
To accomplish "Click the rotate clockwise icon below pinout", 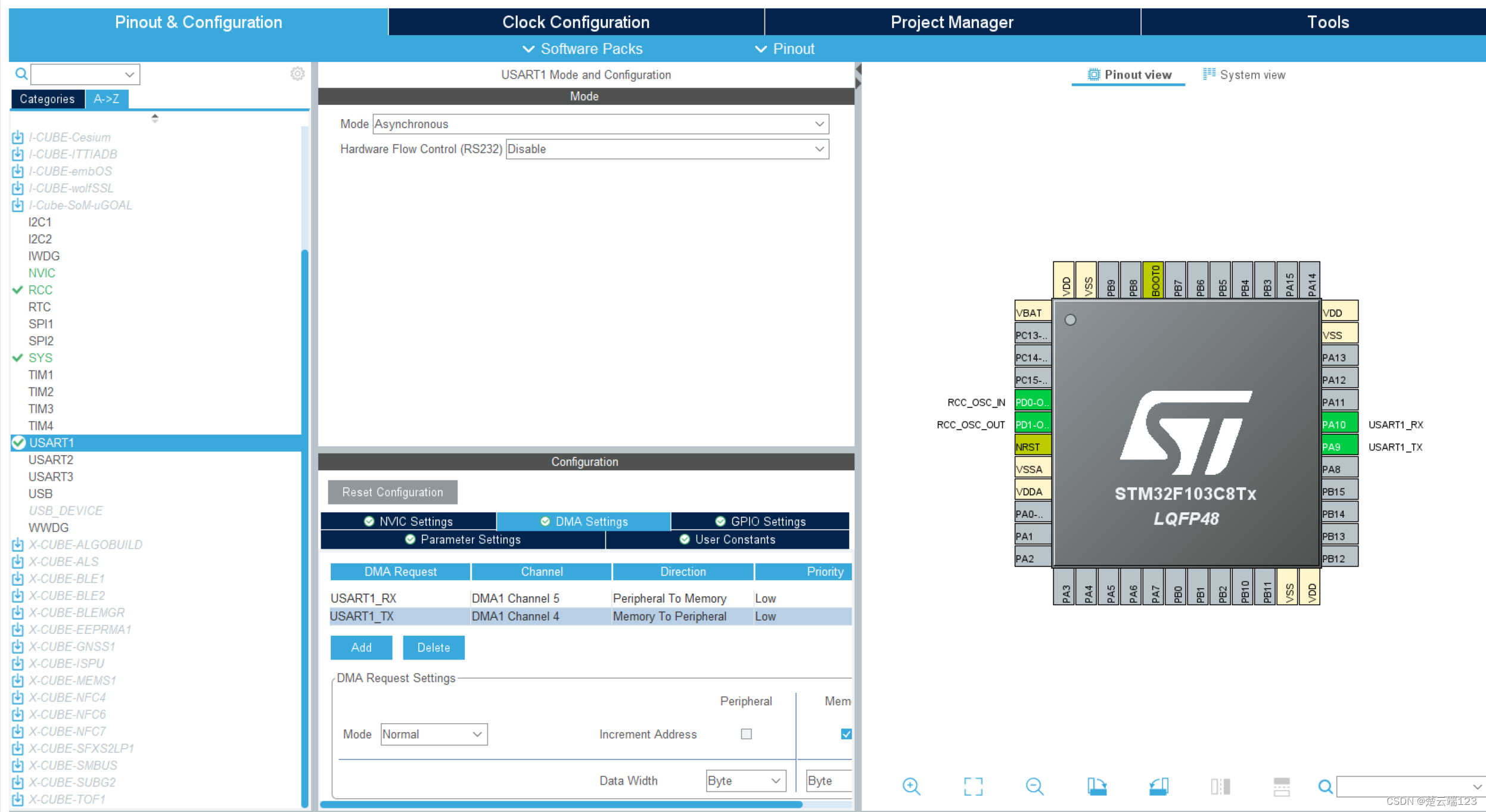I will tap(1097, 786).
